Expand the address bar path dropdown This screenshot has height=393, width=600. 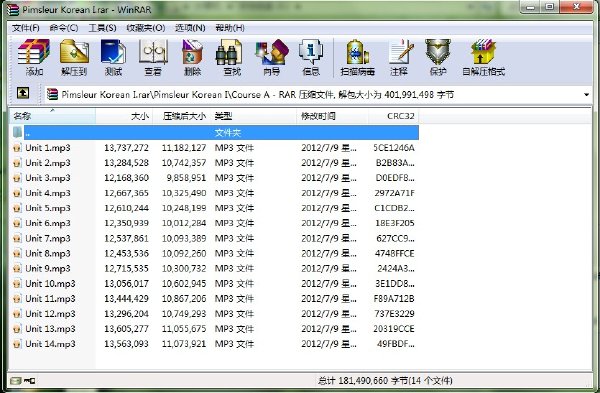point(586,95)
